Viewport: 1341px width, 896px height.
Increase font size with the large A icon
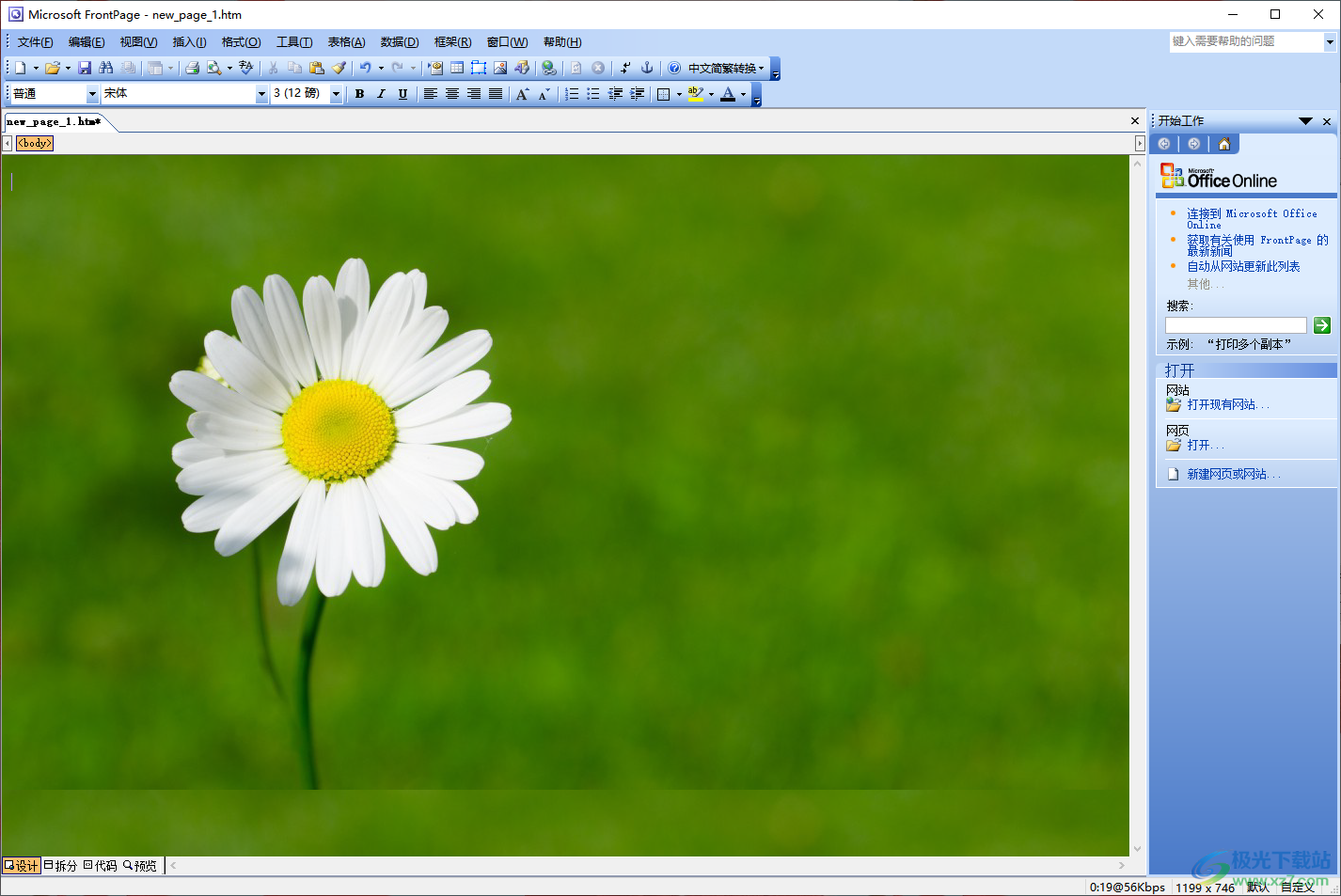(x=523, y=94)
